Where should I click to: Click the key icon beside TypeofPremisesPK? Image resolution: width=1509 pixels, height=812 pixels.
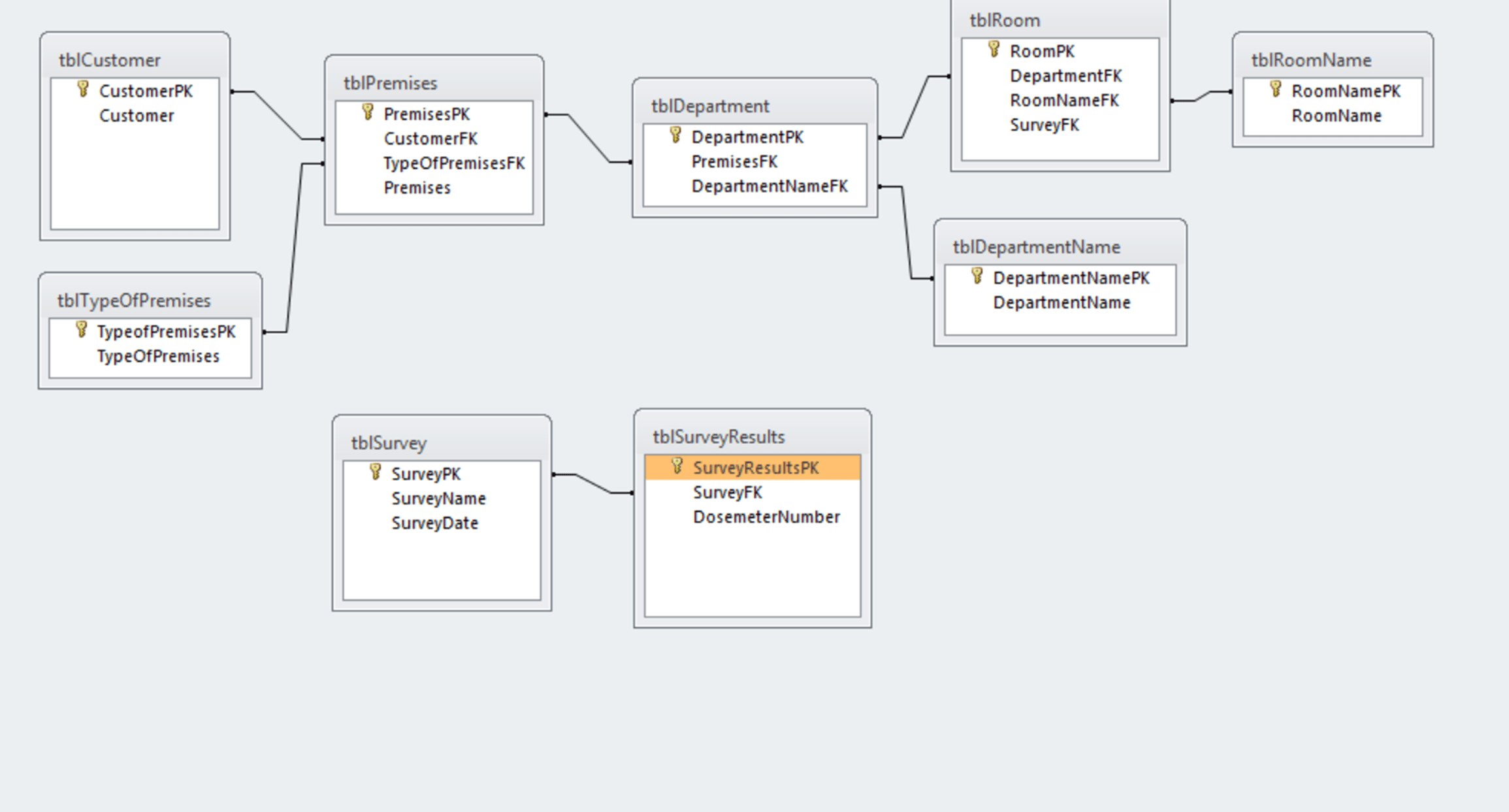click(81, 330)
